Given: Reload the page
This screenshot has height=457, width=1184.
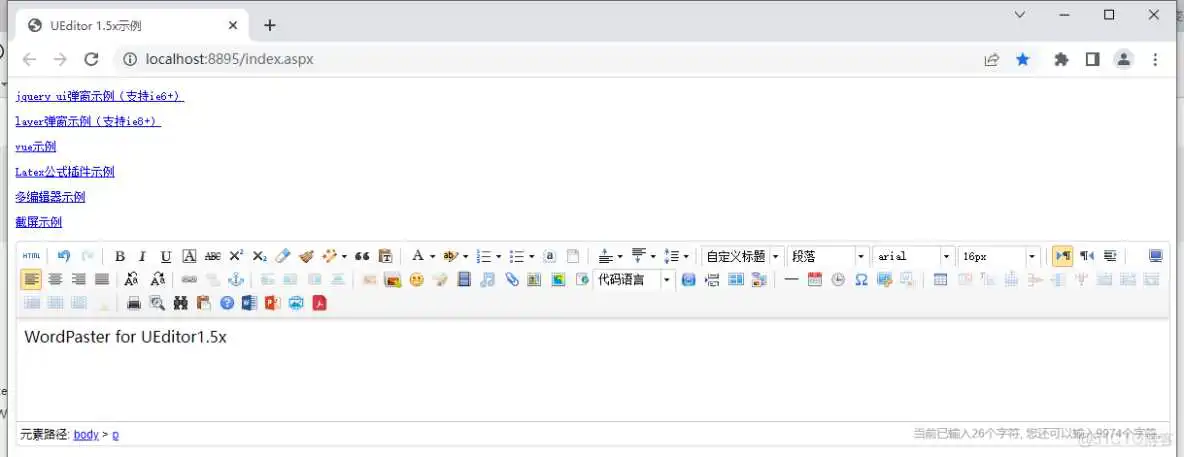Looking at the screenshot, I should 91,59.
